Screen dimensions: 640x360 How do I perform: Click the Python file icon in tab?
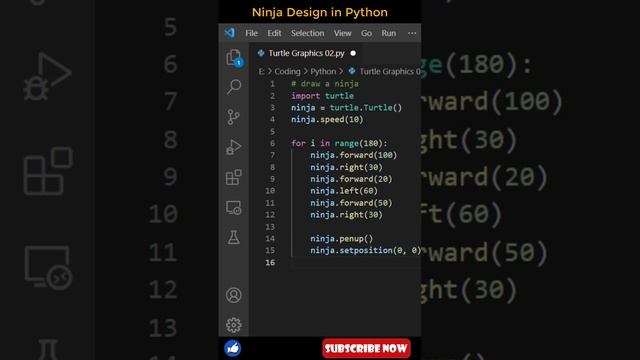coord(261,53)
